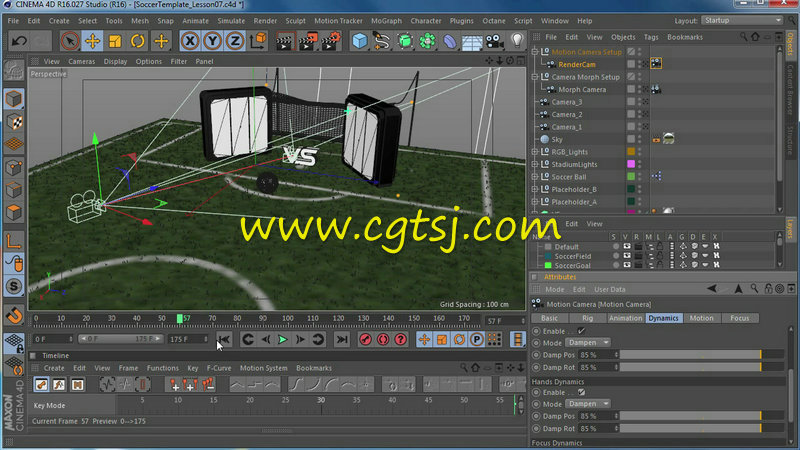Click the current frame field 57 F

[x=505, y=321]
